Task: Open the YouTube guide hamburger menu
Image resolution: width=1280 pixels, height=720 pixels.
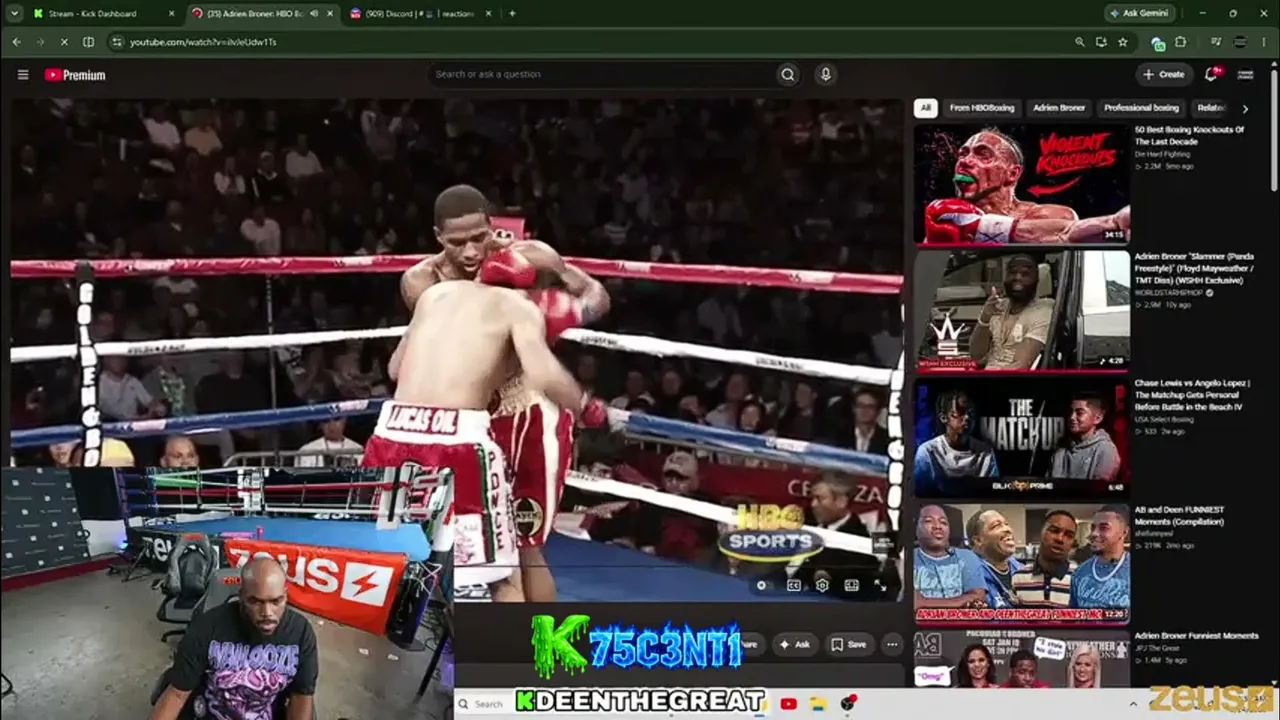Action: (23, 75)
